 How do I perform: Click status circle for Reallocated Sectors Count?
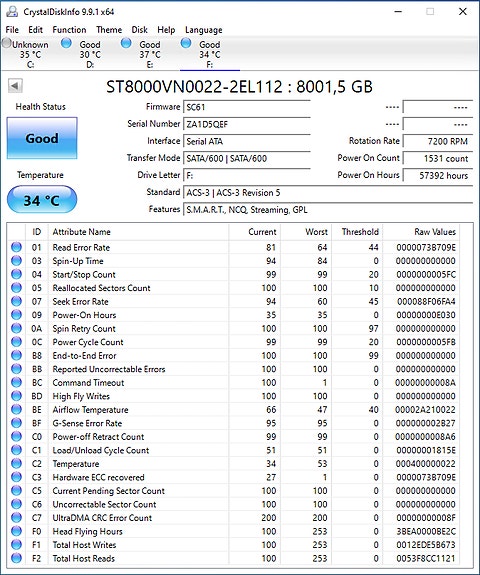tap(17, 288)
